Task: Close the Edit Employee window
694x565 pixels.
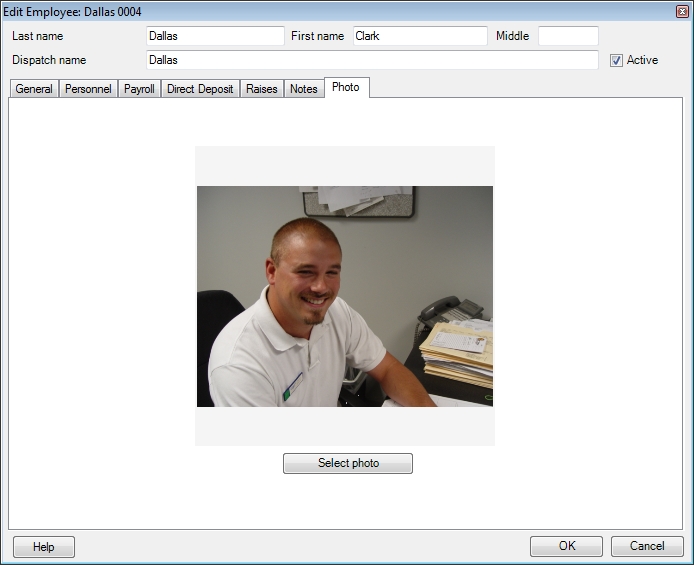Action: (682, 12)
